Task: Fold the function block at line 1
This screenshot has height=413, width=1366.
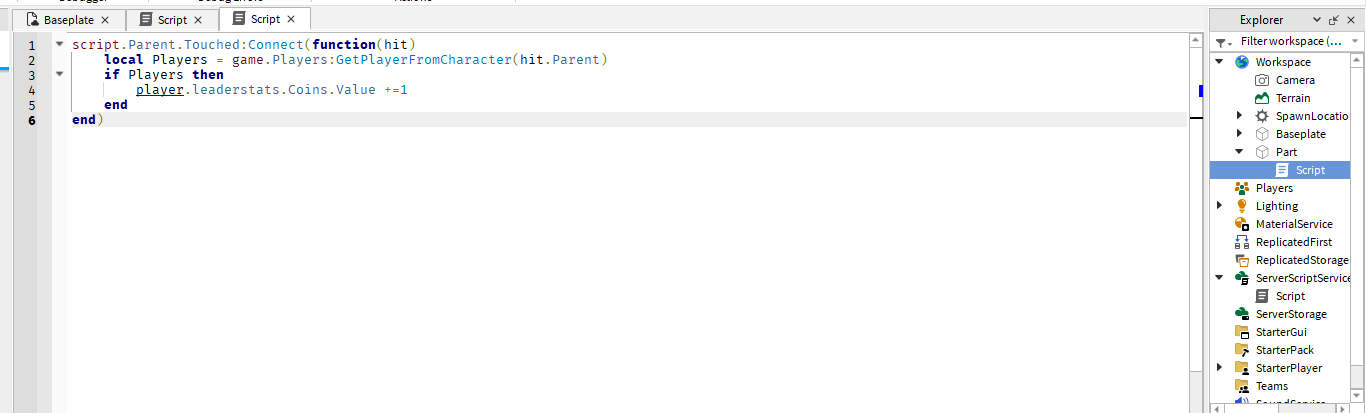Action: tap(59, 45)
